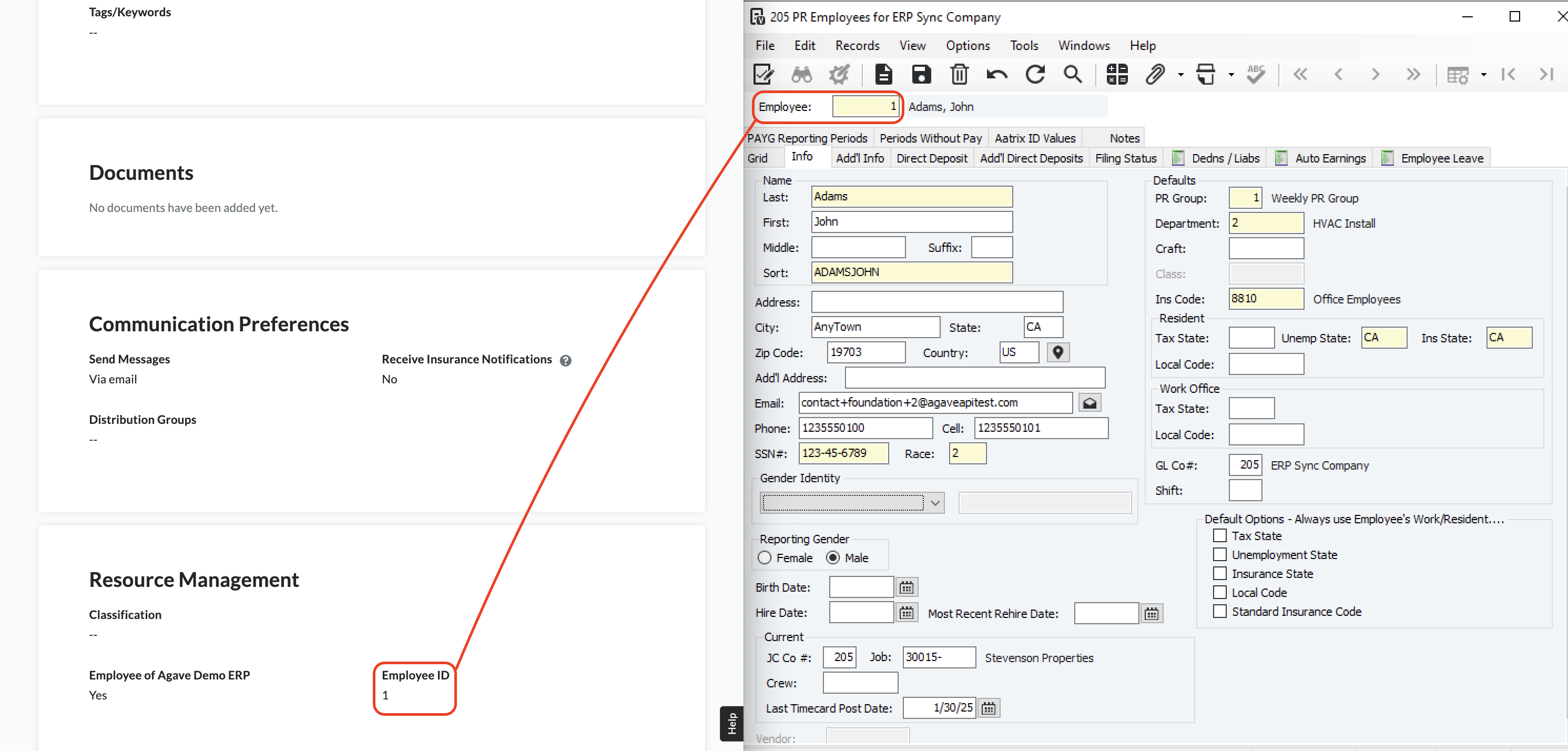Click the email envelope icon
This screenshot has width=1568, height=751.
[1089, 403]
